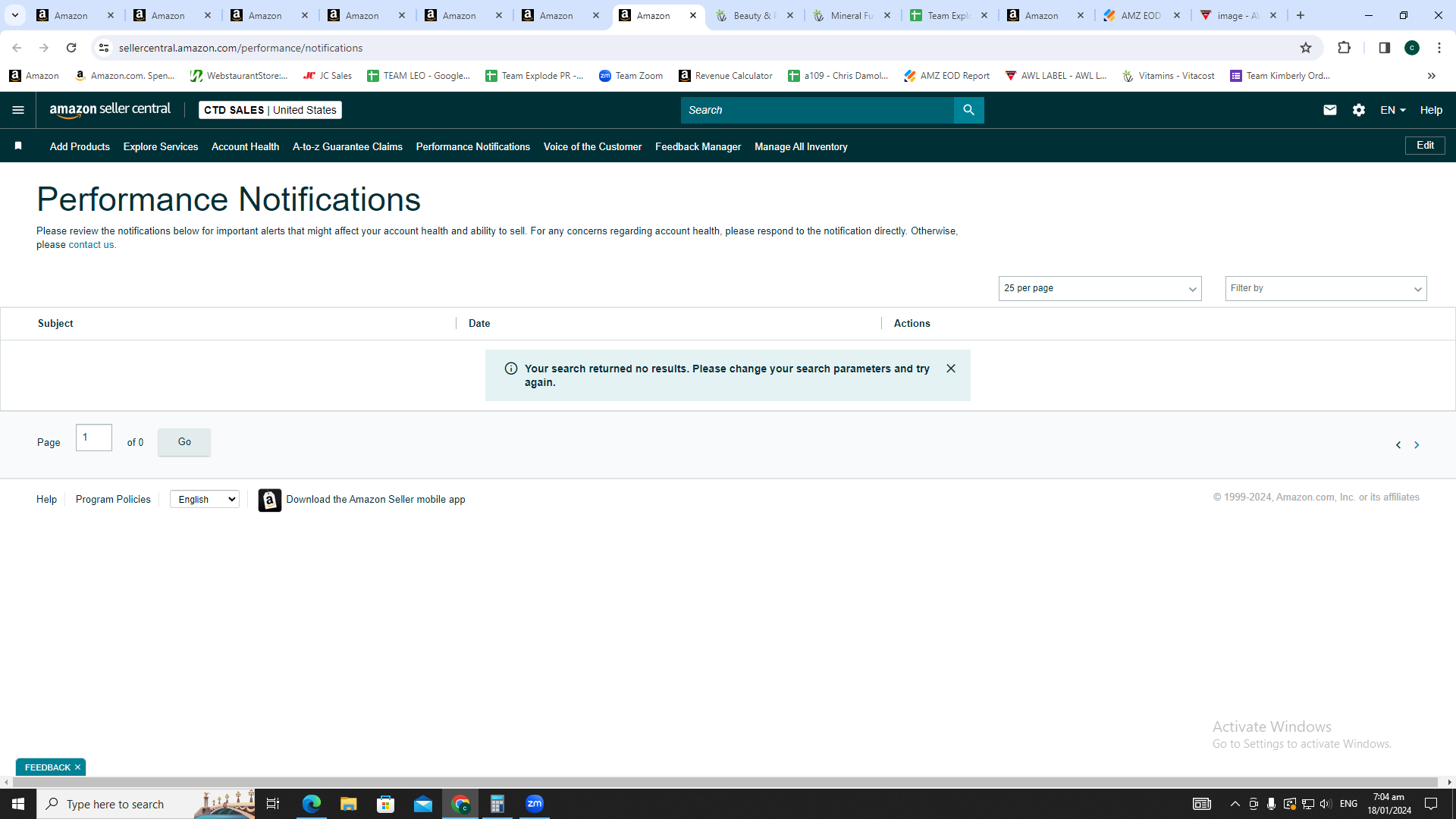Image resolution: width=1456 pixels, height=819 pixels.
Task: Open Microsoft Edge from taskbar
Action: 311,804
